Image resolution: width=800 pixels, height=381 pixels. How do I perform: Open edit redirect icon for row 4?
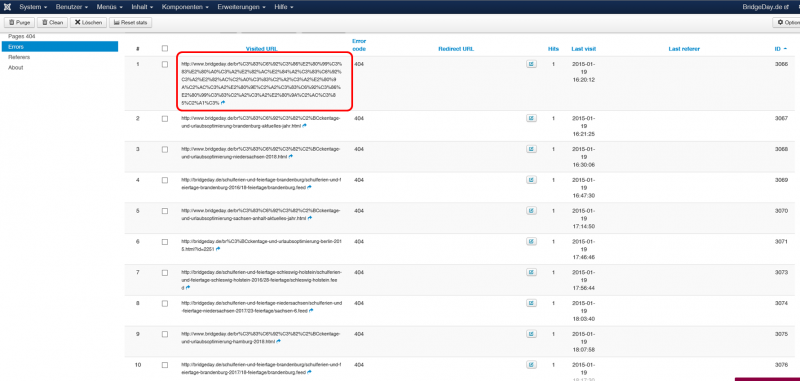[x=531, y=180]
